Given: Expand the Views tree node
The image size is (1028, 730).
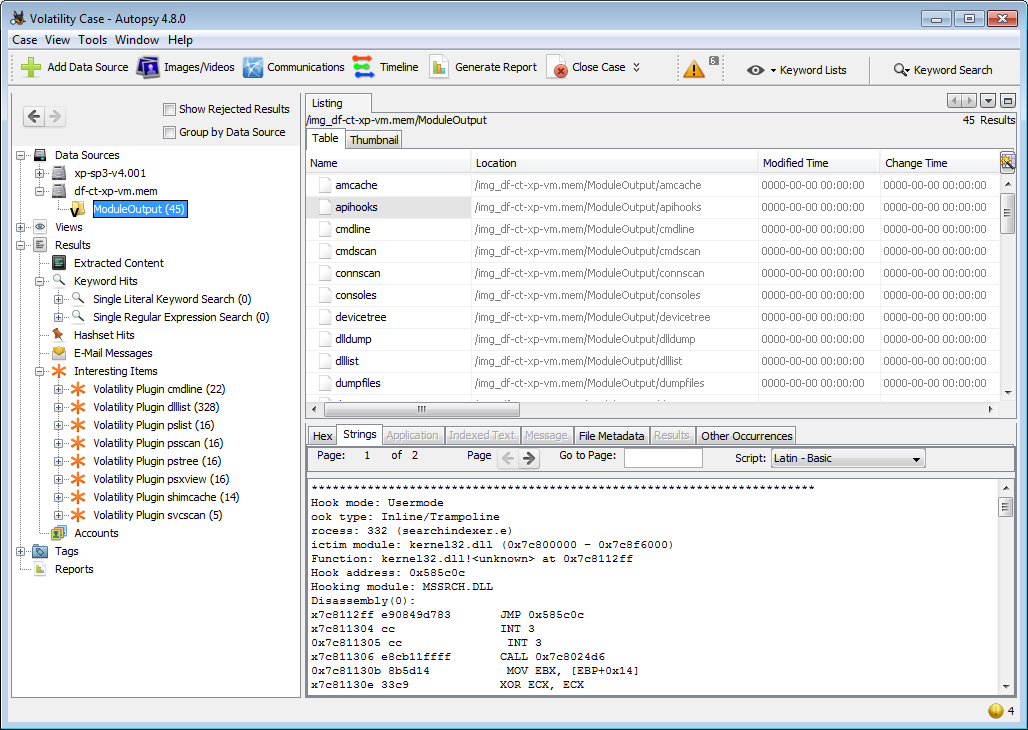Looking at the screenshot, I should 19,226.
